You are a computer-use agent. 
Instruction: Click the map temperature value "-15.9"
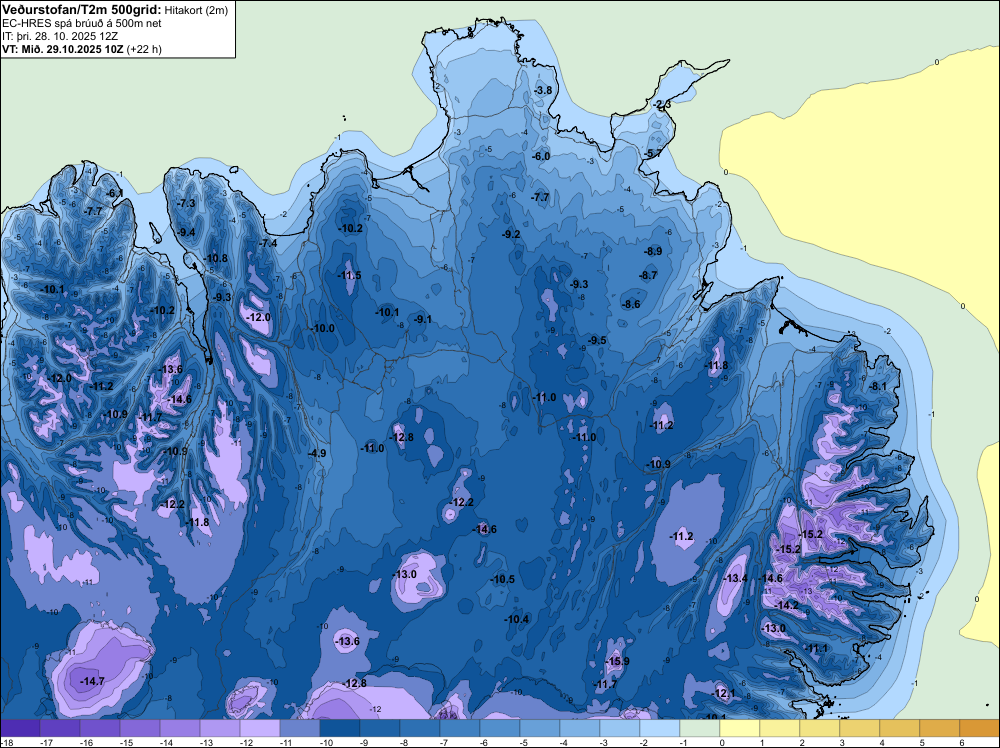point(617,661)
